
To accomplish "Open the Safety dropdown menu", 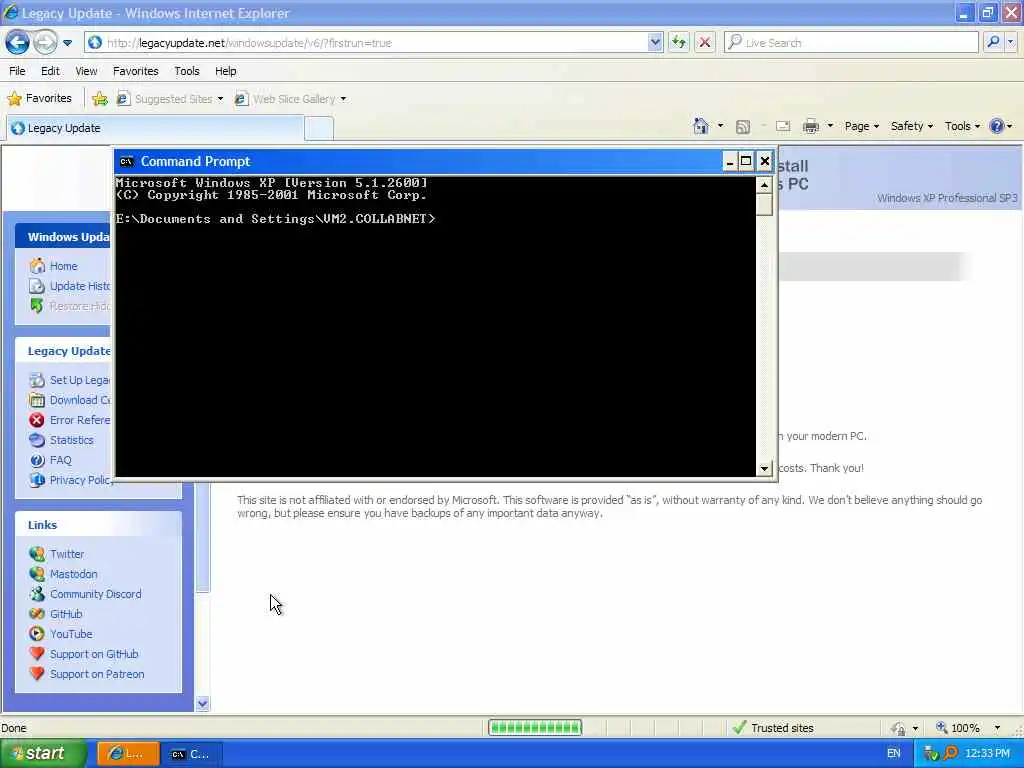I will tap(912, 126).
